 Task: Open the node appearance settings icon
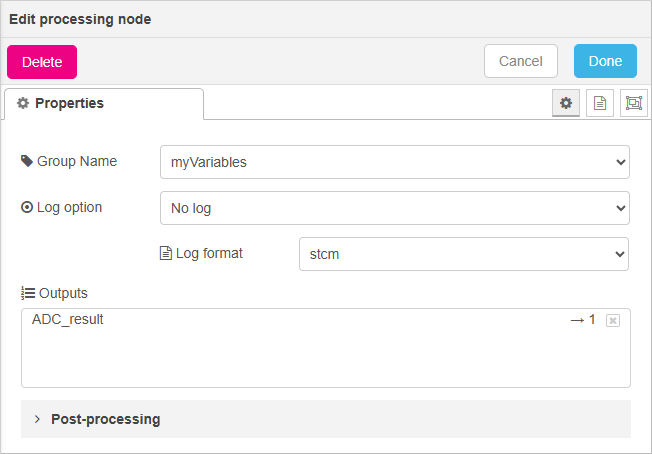coord(634,103)
